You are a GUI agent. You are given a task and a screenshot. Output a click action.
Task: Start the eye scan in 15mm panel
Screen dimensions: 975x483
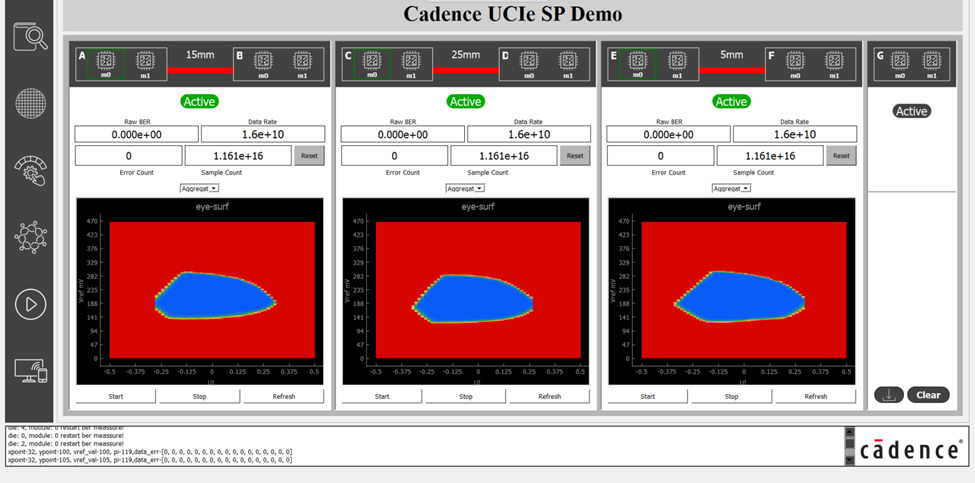[x=116, y=396]
